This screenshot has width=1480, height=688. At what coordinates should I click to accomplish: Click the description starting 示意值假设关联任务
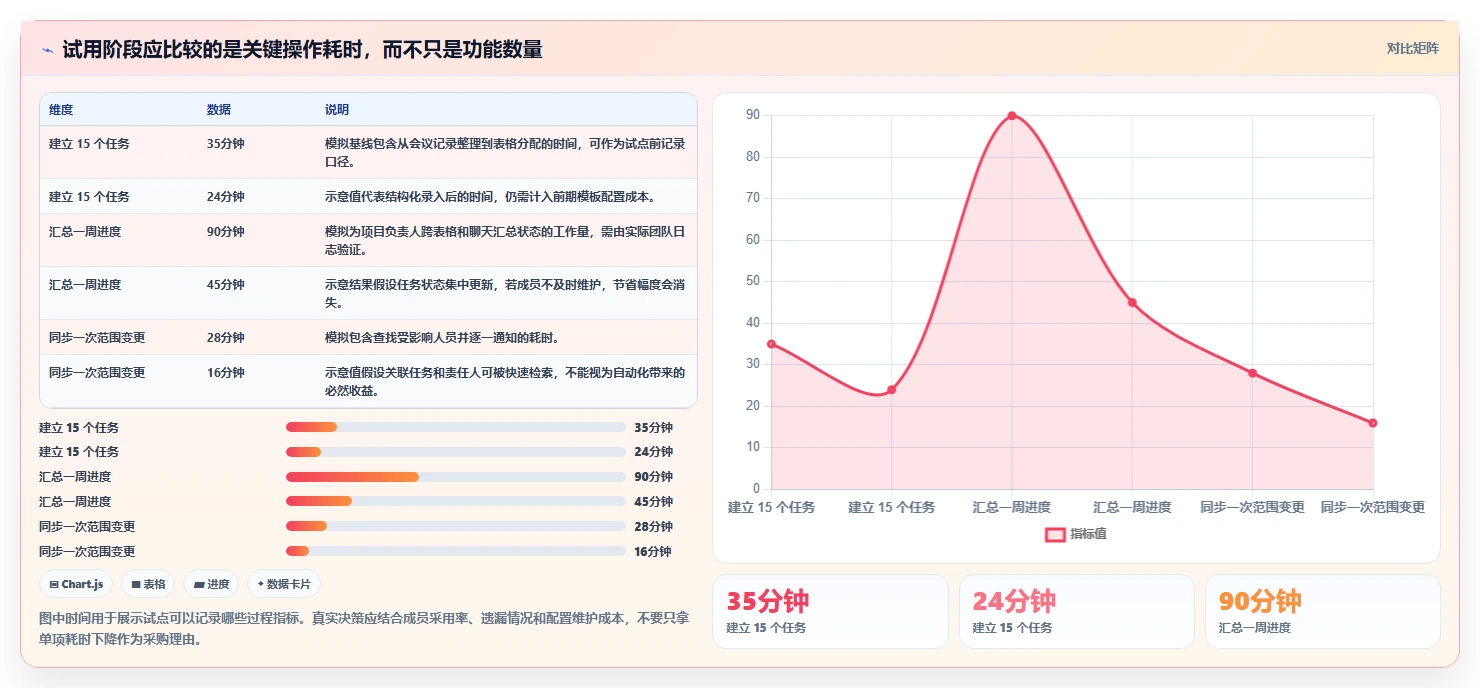tap(505, 382)
